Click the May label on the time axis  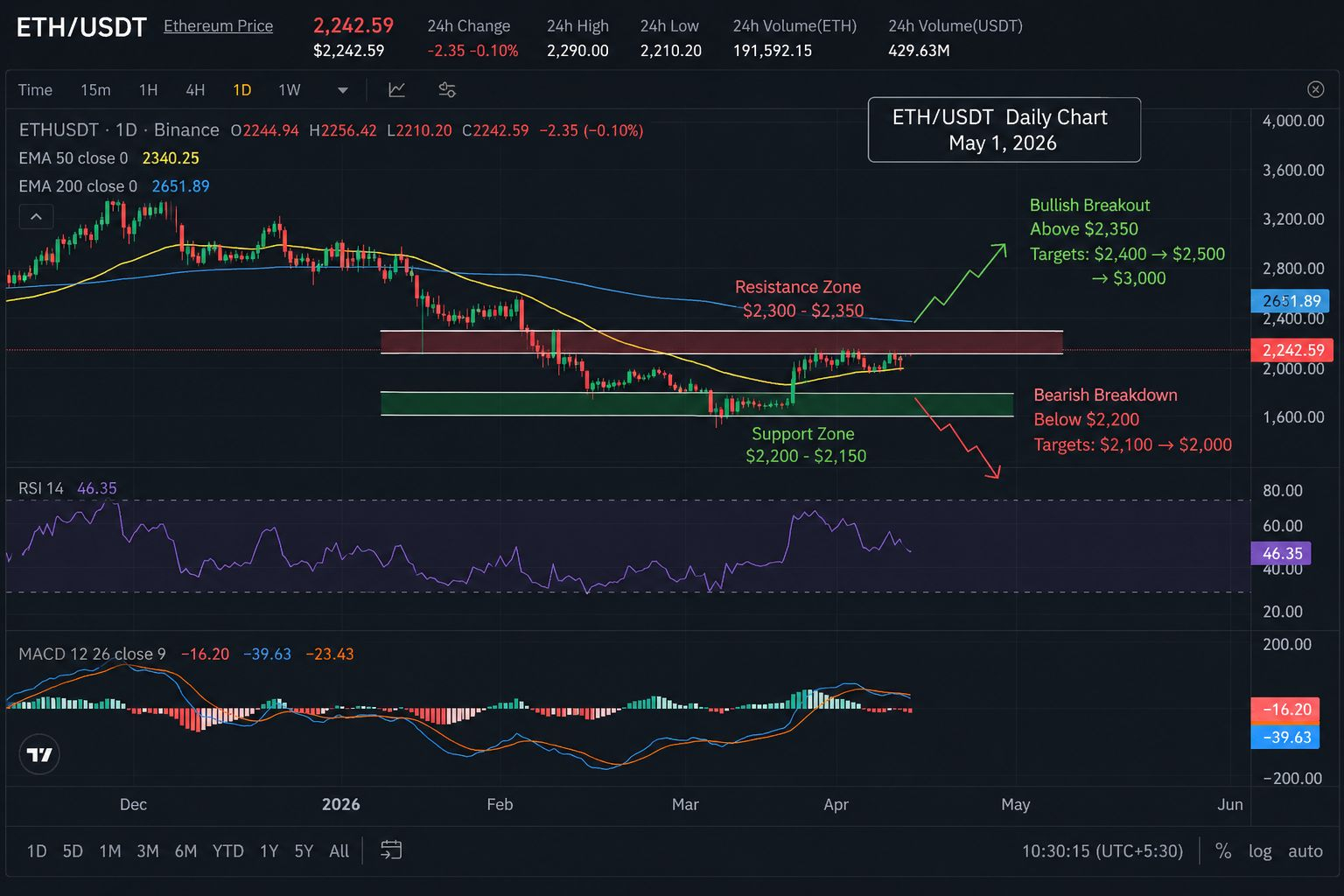(x=1015, y=804)
